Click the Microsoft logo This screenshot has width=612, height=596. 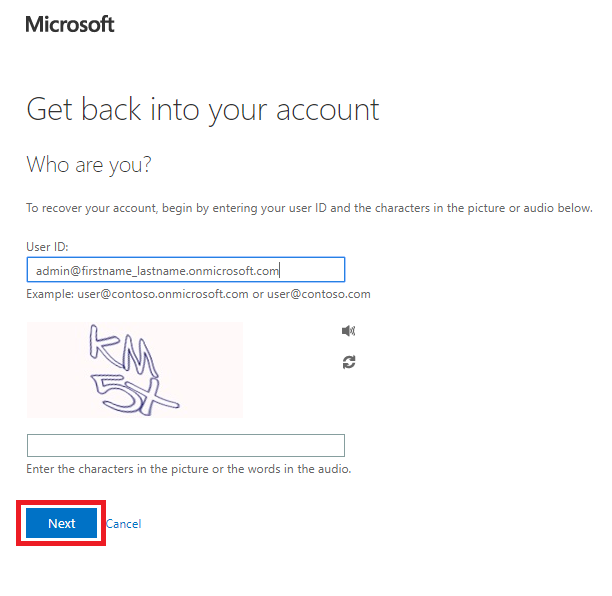pyautogui.click(x=70, y=24)
